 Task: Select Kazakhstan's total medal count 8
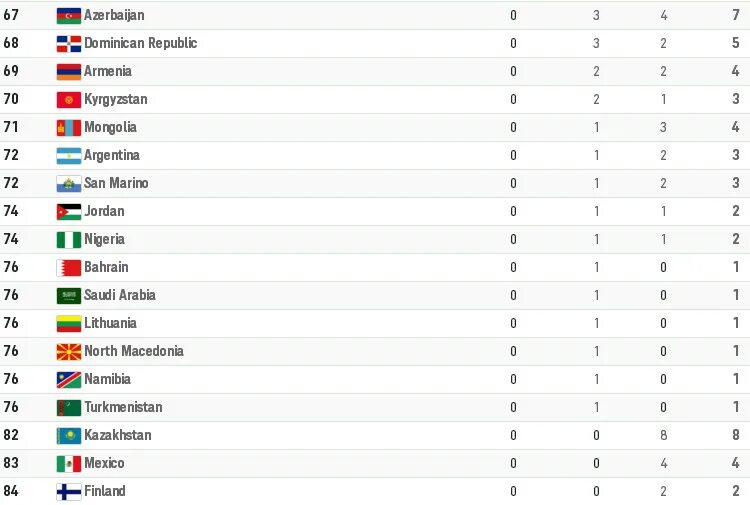click(x=736, y=435)
